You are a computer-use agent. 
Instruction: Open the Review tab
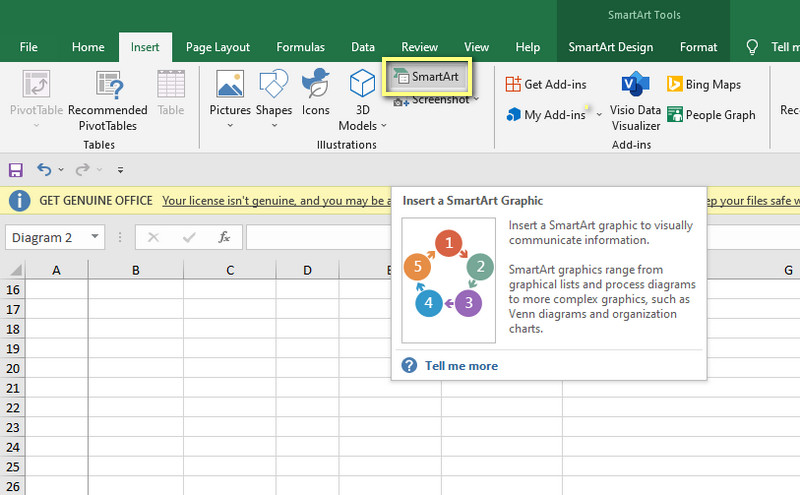pos(419,47)
